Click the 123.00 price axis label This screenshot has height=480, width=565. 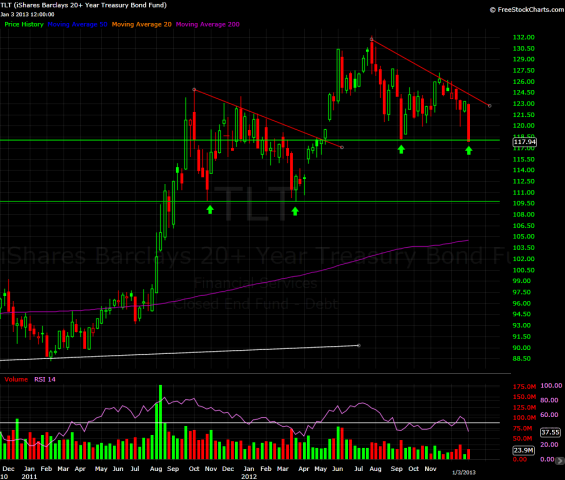click(524, 103)
